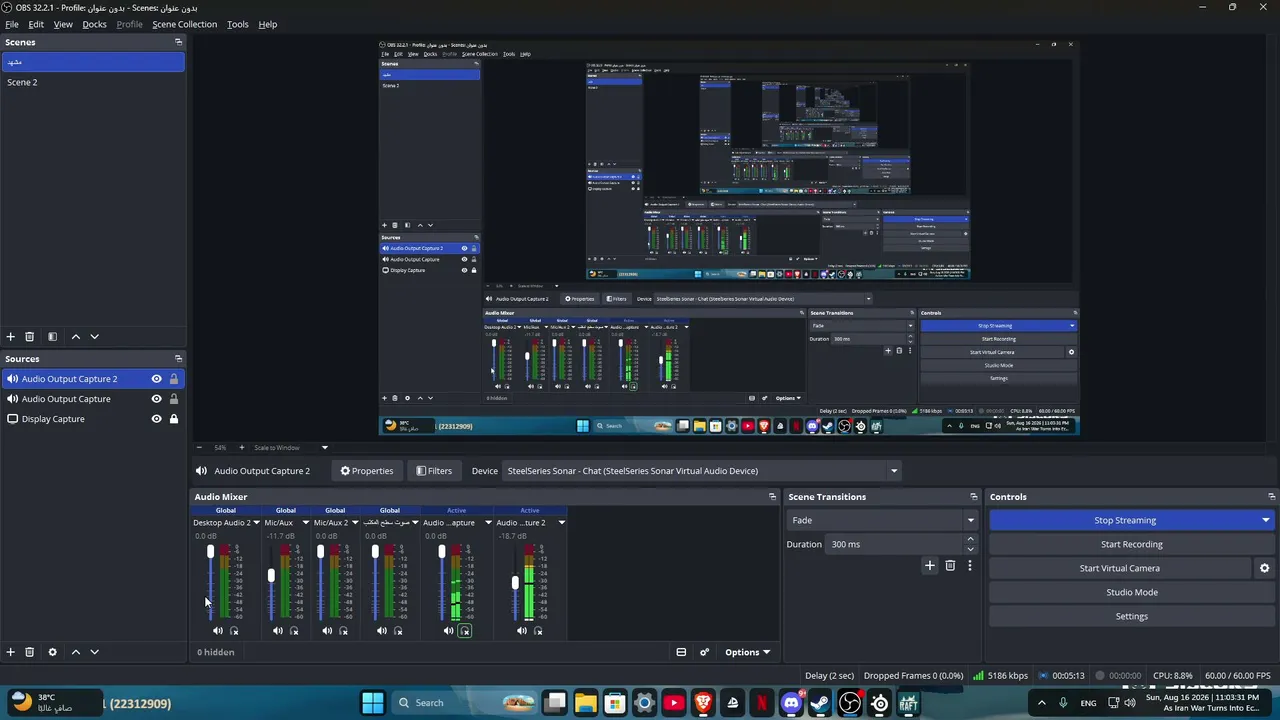Move selected source up

point(76,652)
